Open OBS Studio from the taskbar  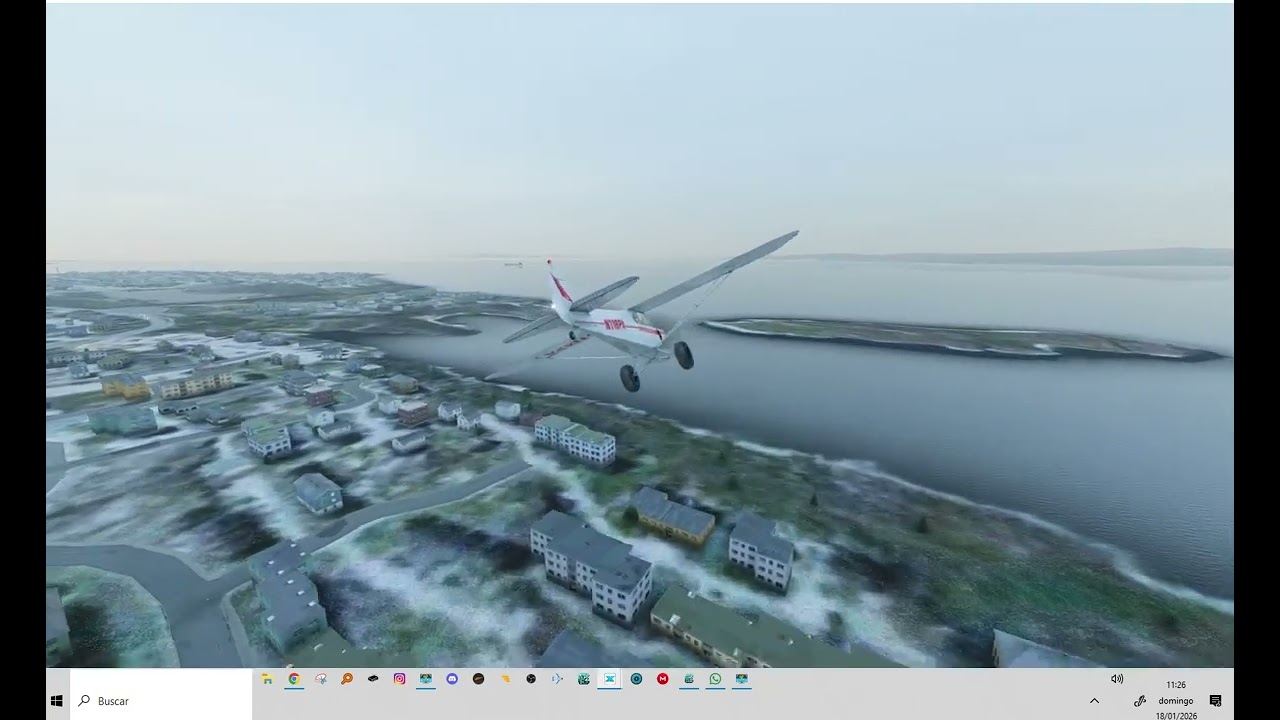531,679
